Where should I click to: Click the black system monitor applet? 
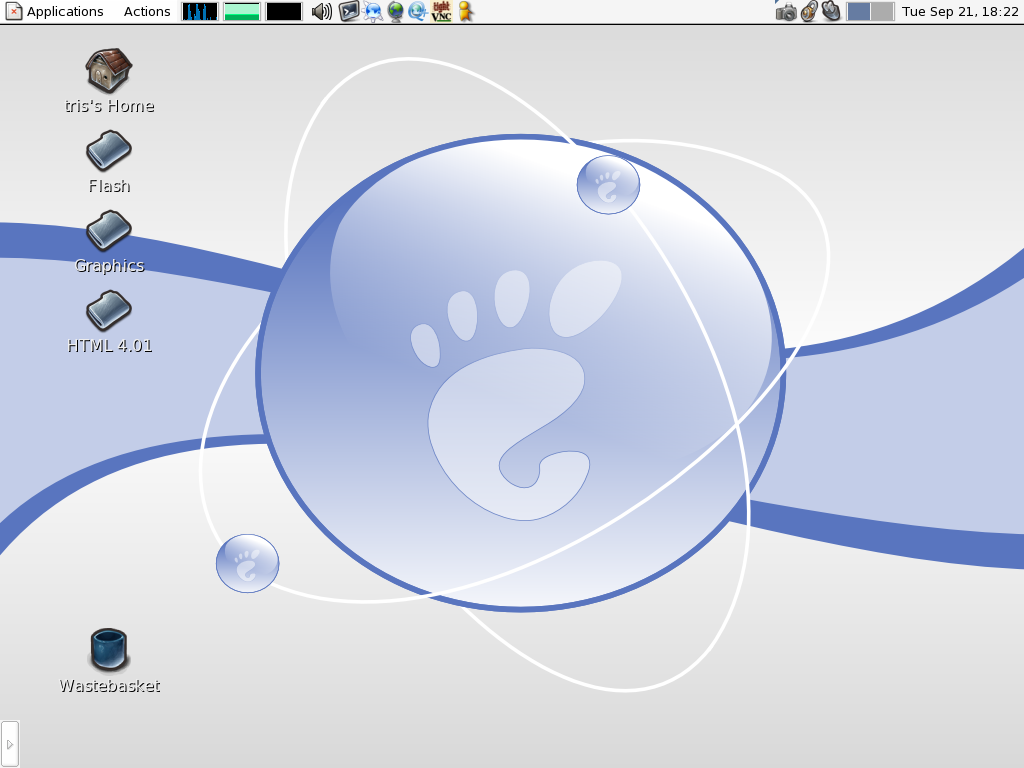click(x=284, y=11)
